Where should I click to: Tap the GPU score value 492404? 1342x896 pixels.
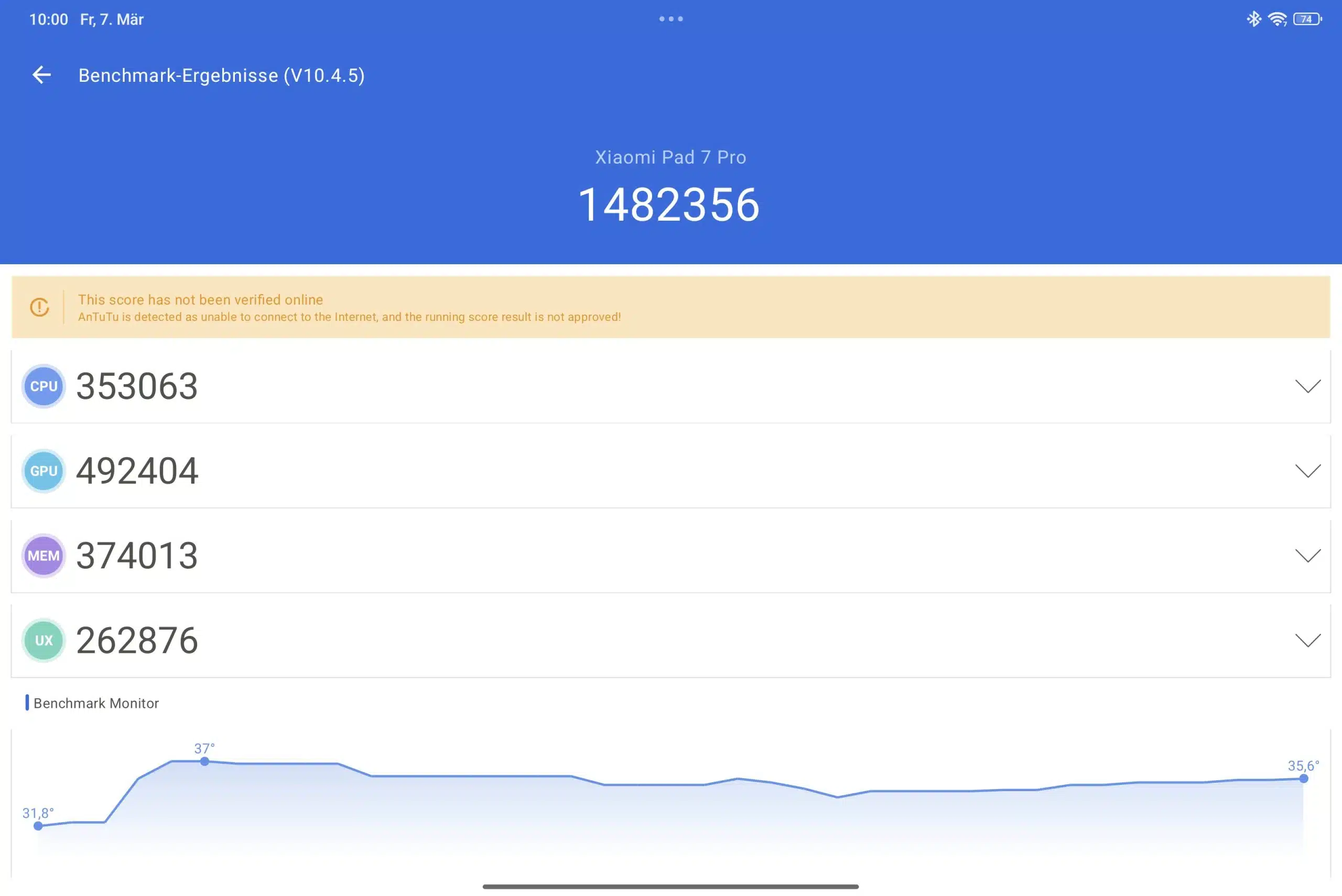tap(137, 471)
